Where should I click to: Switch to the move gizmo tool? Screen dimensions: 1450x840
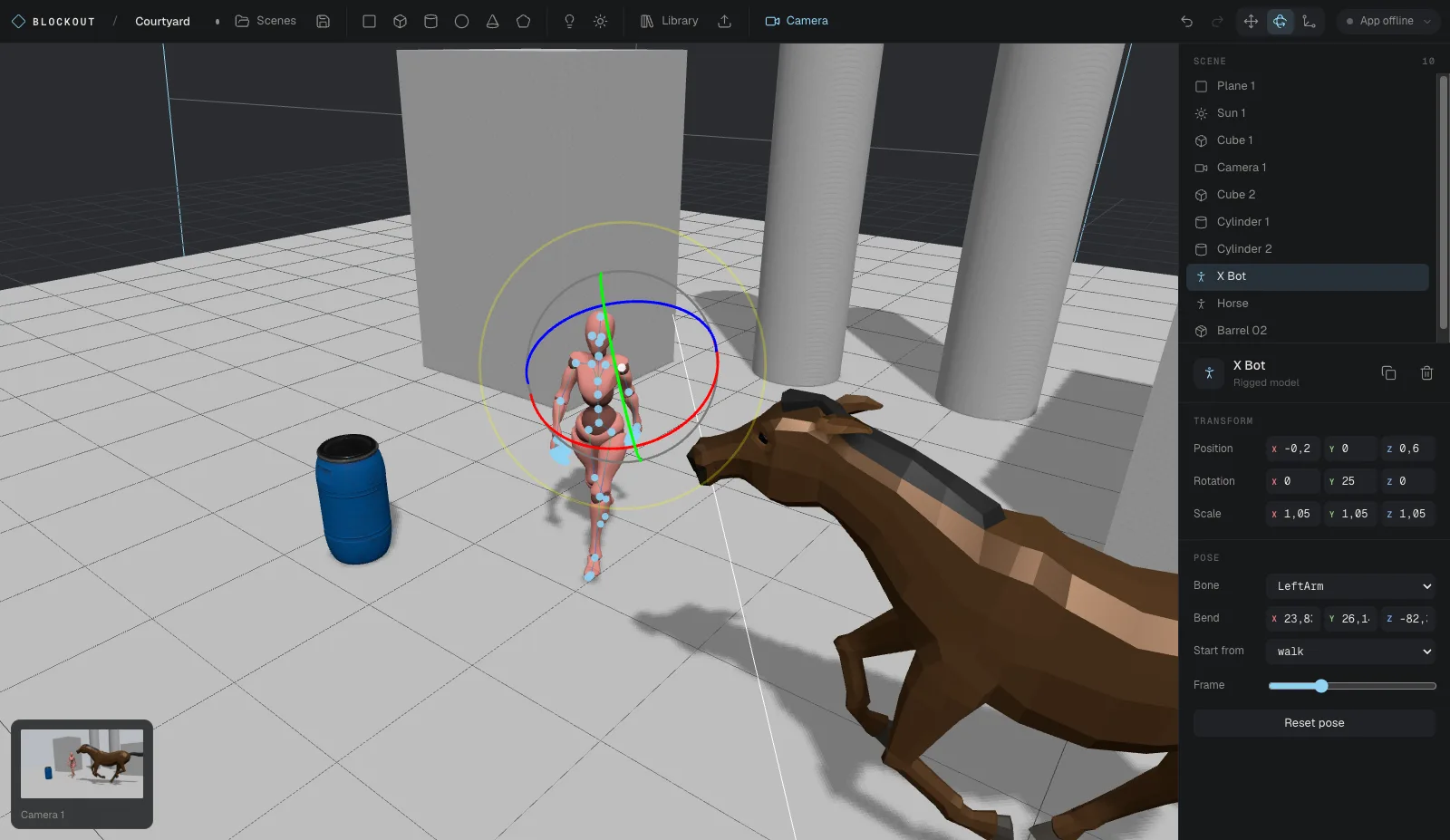(1251, 21)
